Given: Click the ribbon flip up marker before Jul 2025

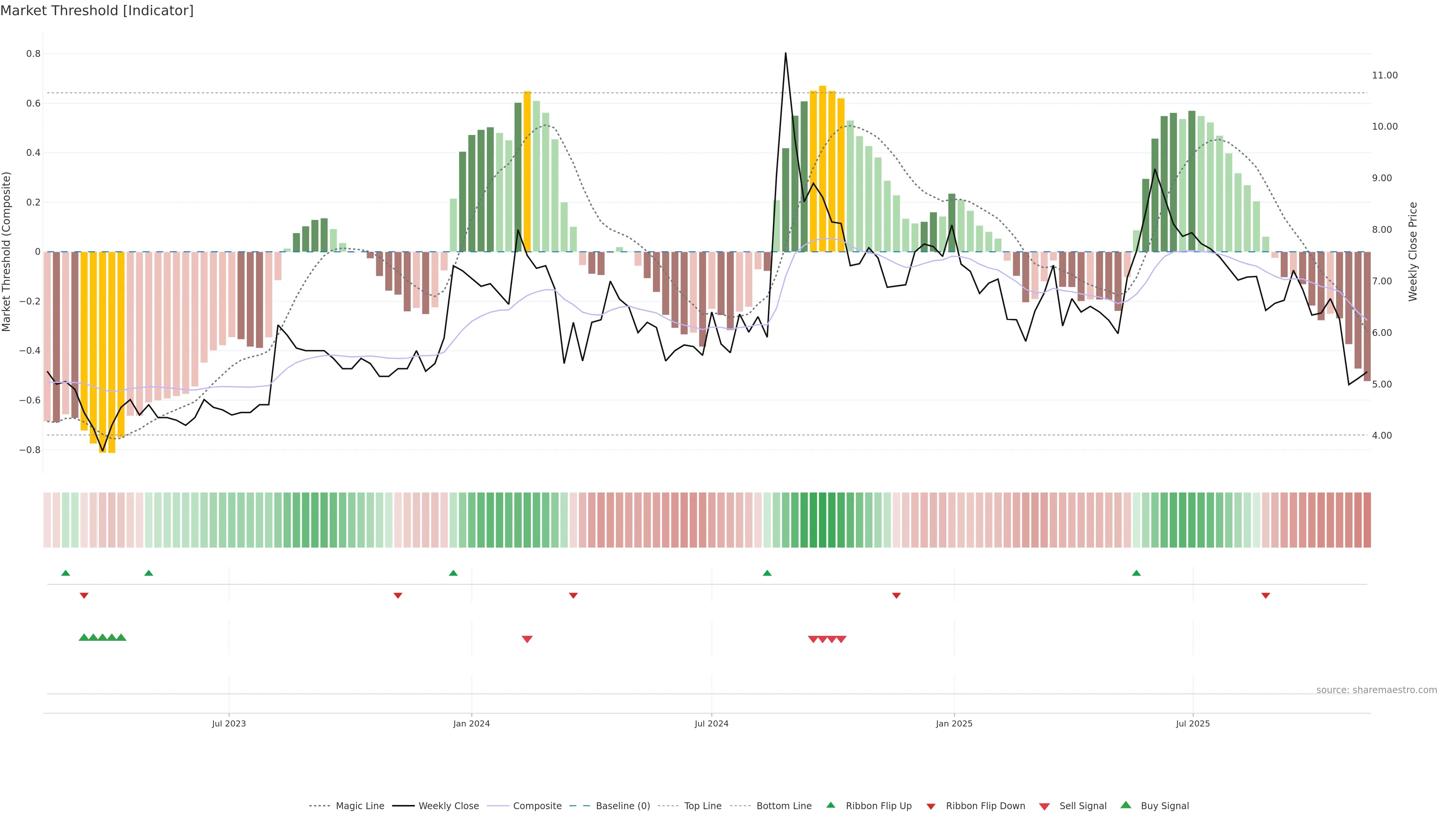Looking at the screenshot, I should [1136, 573].
